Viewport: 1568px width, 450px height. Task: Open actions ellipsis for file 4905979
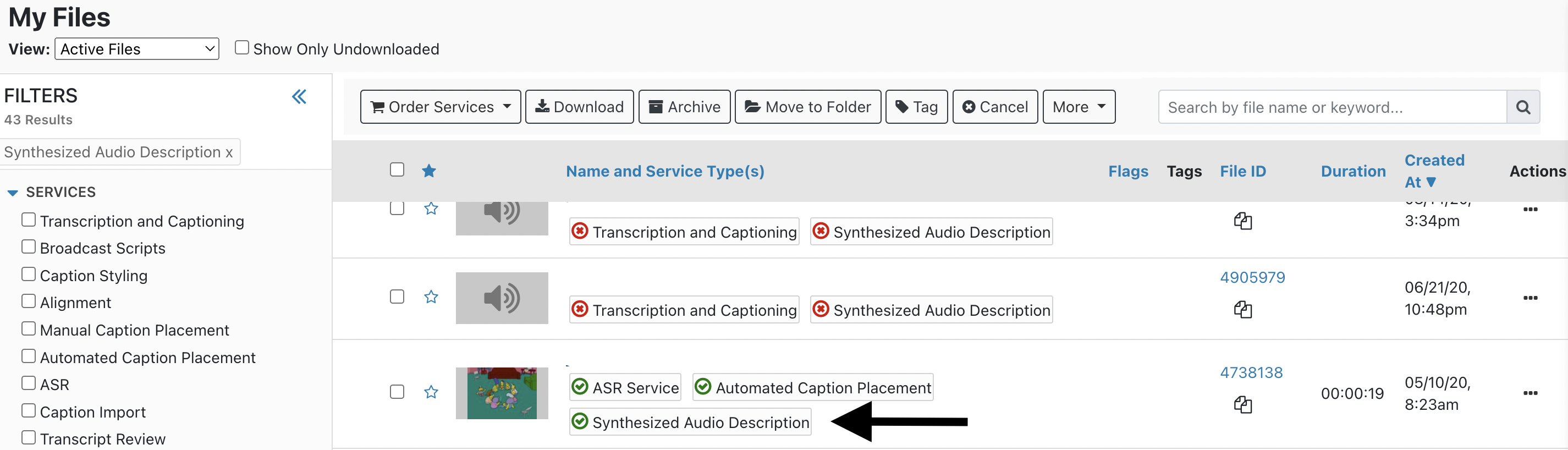pos(1530,298)
